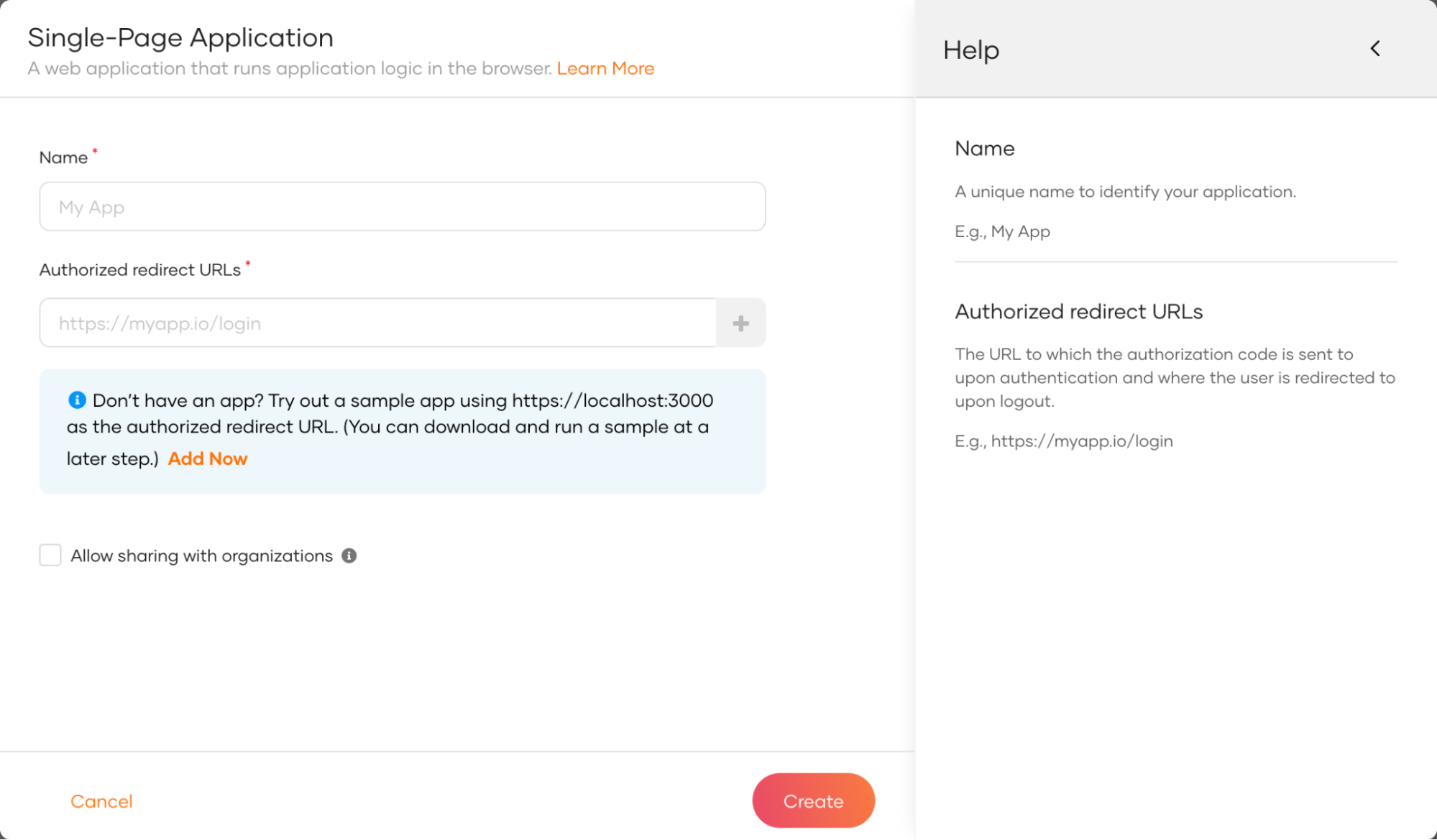The width and height of the screenshot is (1437, 840).
Task: Click the Help panel title
Action: 971,50
